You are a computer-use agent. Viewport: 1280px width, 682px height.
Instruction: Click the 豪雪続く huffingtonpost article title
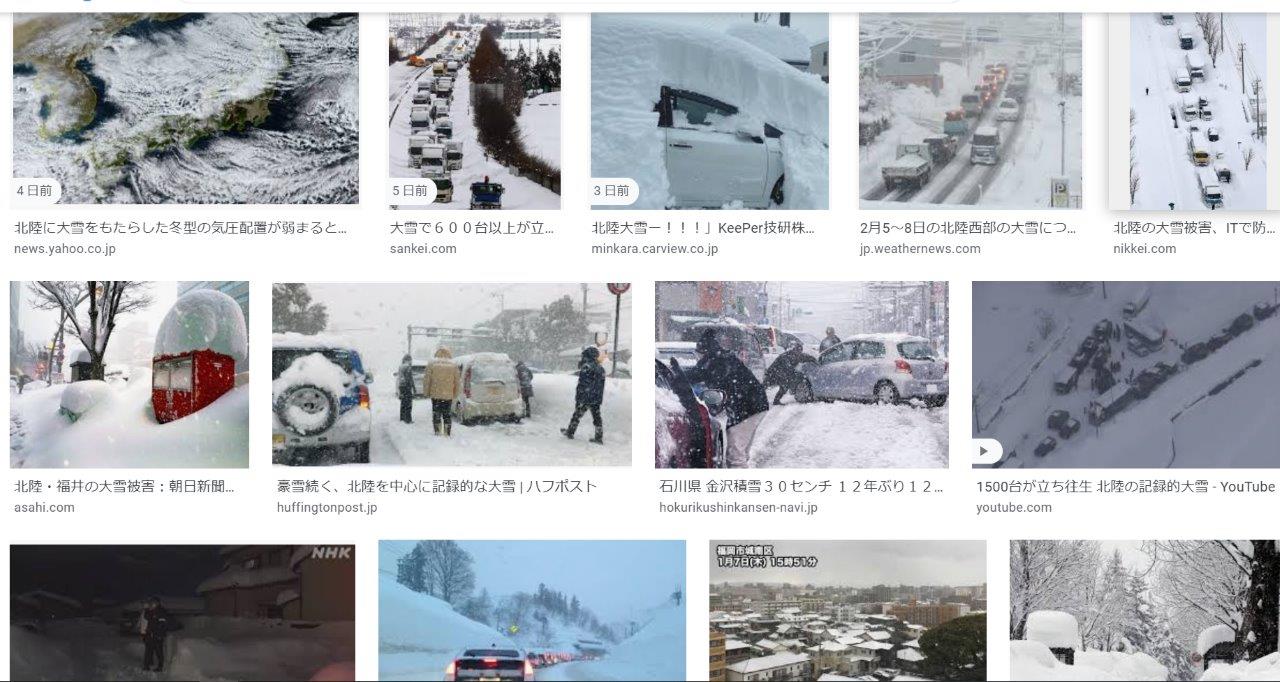pos(437,487)
